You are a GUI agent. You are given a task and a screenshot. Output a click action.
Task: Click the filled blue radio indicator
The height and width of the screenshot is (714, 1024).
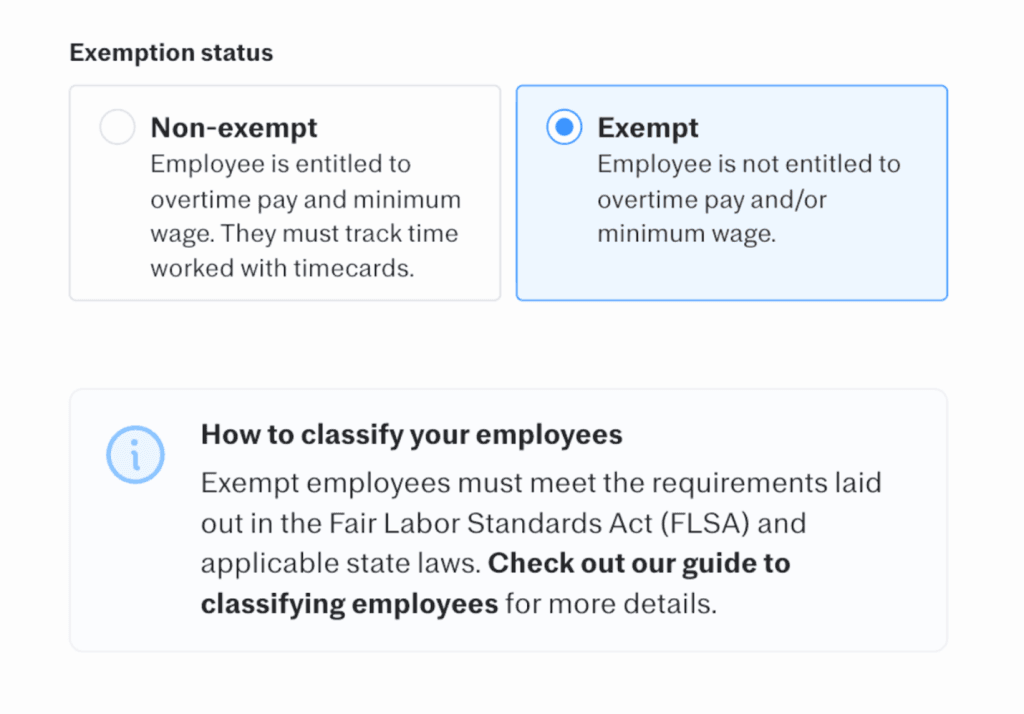[564, 127]
